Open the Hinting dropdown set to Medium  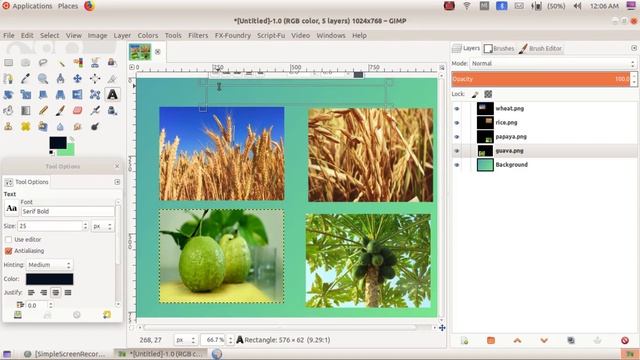(50, 265)
